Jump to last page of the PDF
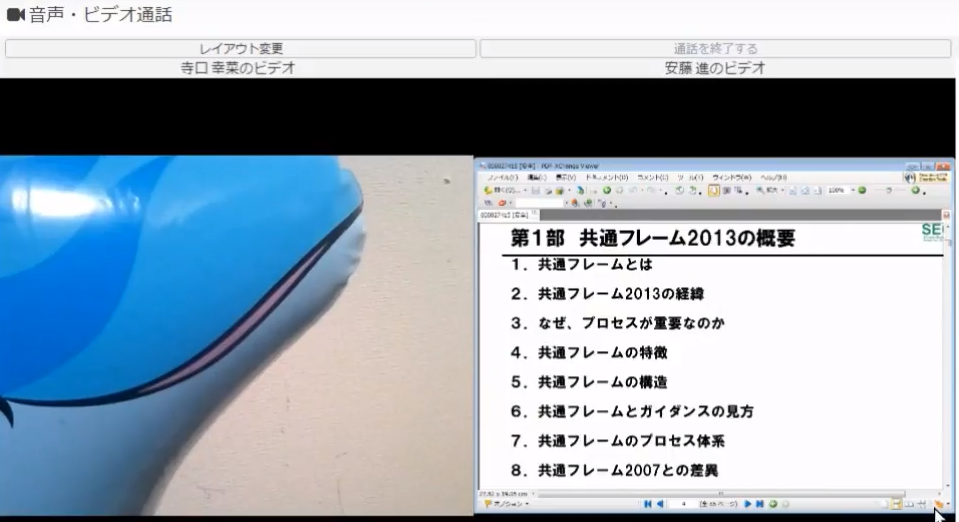The height and width of the screenshot is (522, 959). pos(759,504)
